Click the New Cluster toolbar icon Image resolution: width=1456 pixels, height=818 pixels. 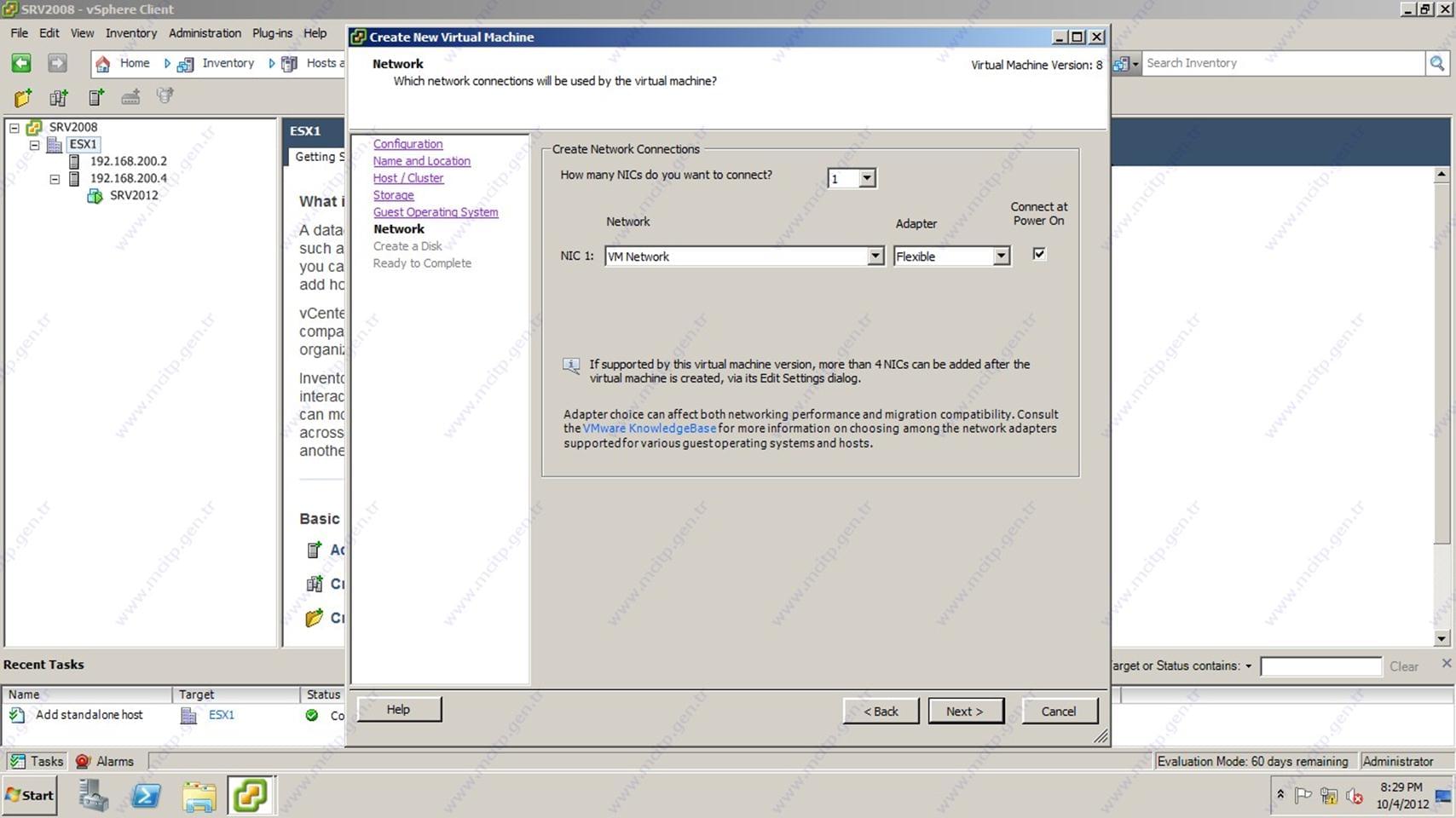coord(58,97)
